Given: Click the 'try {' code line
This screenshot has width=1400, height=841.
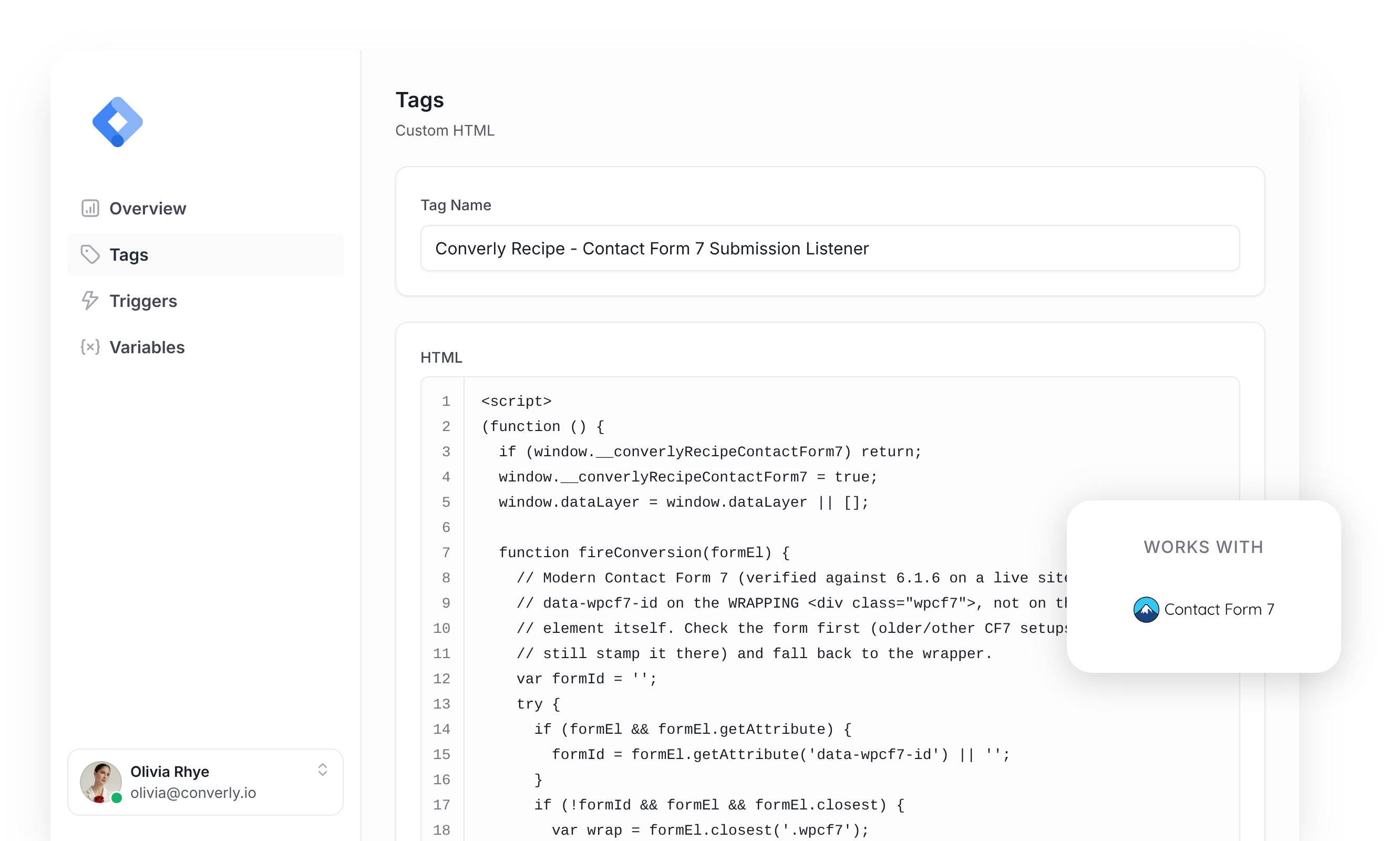Looking at the screenshot, I should 538,704.
